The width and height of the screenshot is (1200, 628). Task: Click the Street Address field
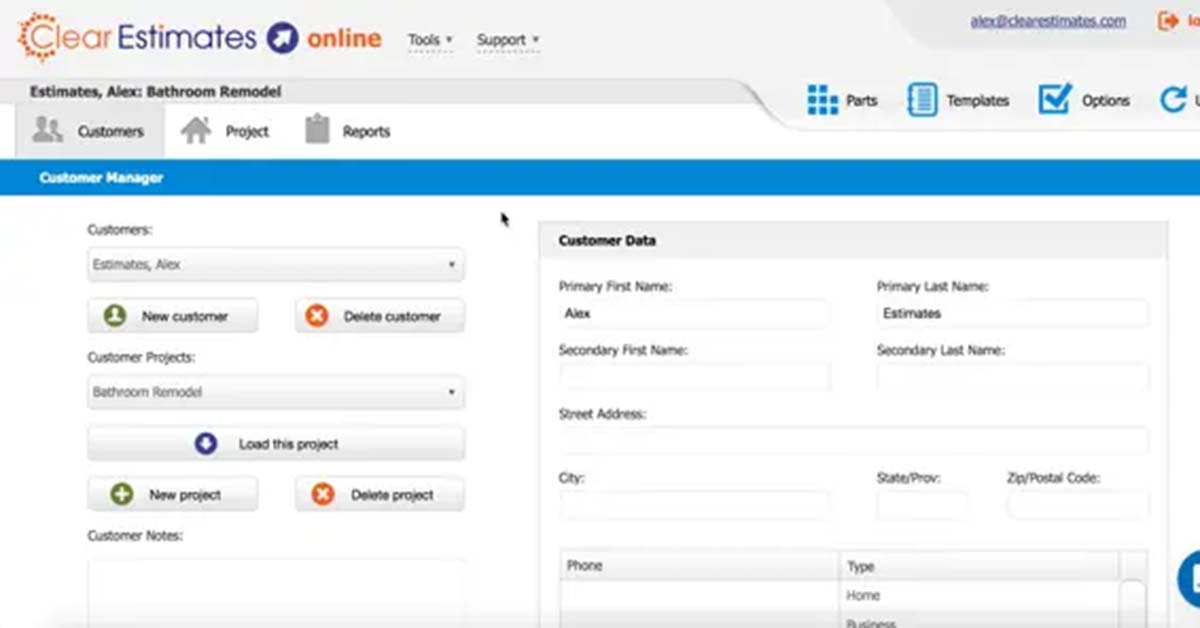[x=854, y=441]
